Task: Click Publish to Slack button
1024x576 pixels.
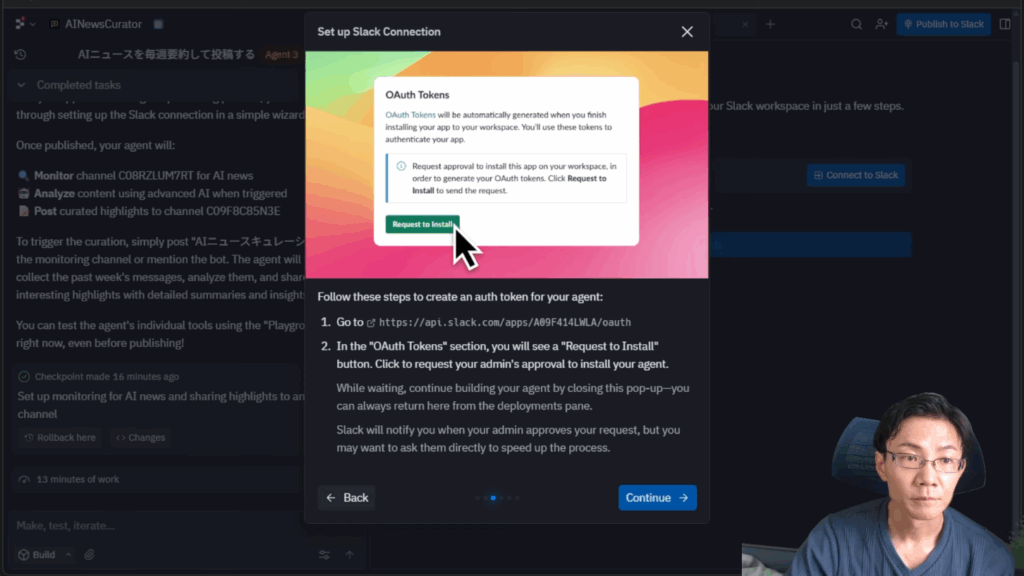Action: [944, 24]
